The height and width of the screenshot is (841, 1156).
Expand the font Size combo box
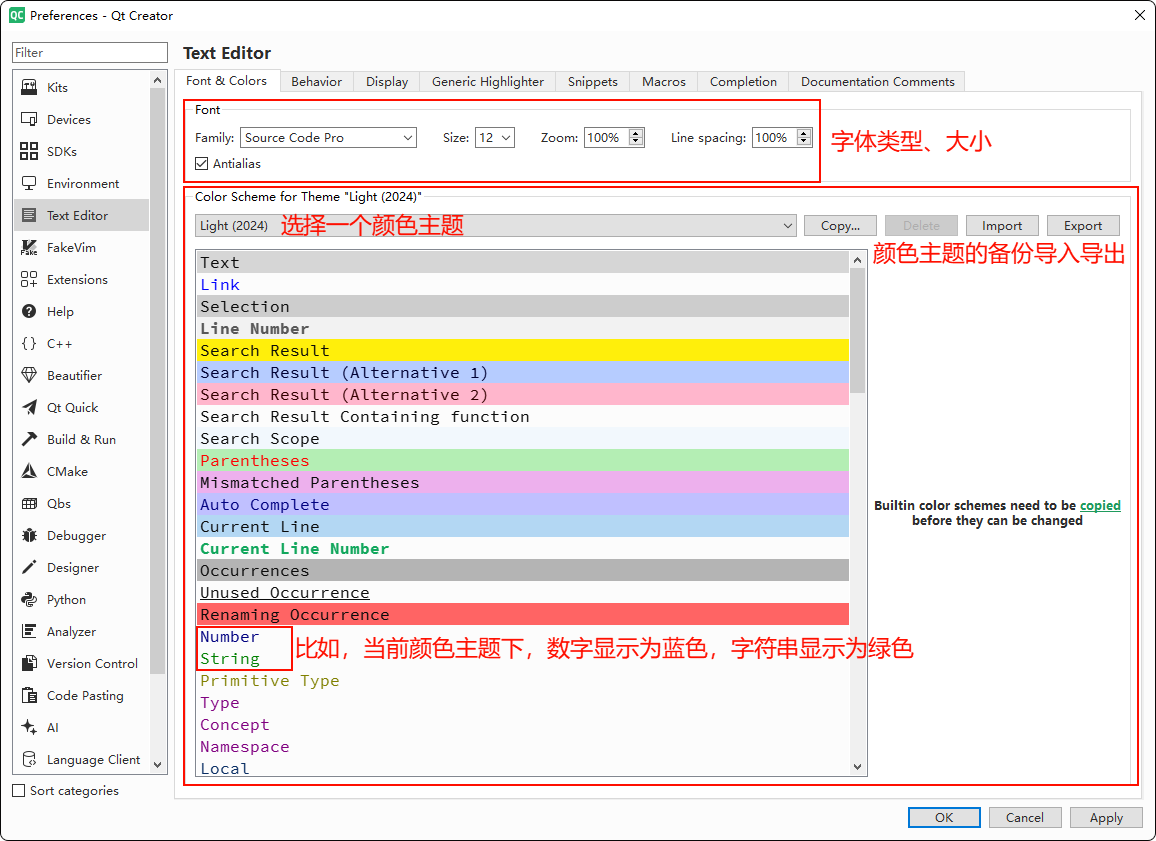tap(494, 138)
